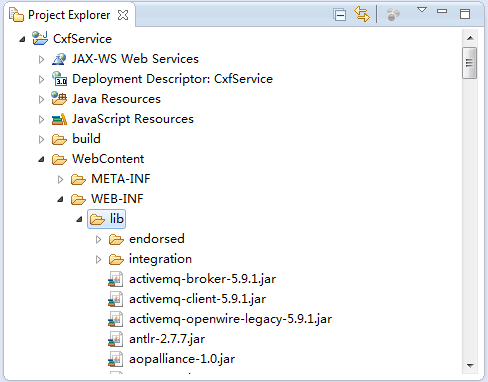Toggle Link with Editor icon
The image size is (488, 382).
(x=362, y=14)
